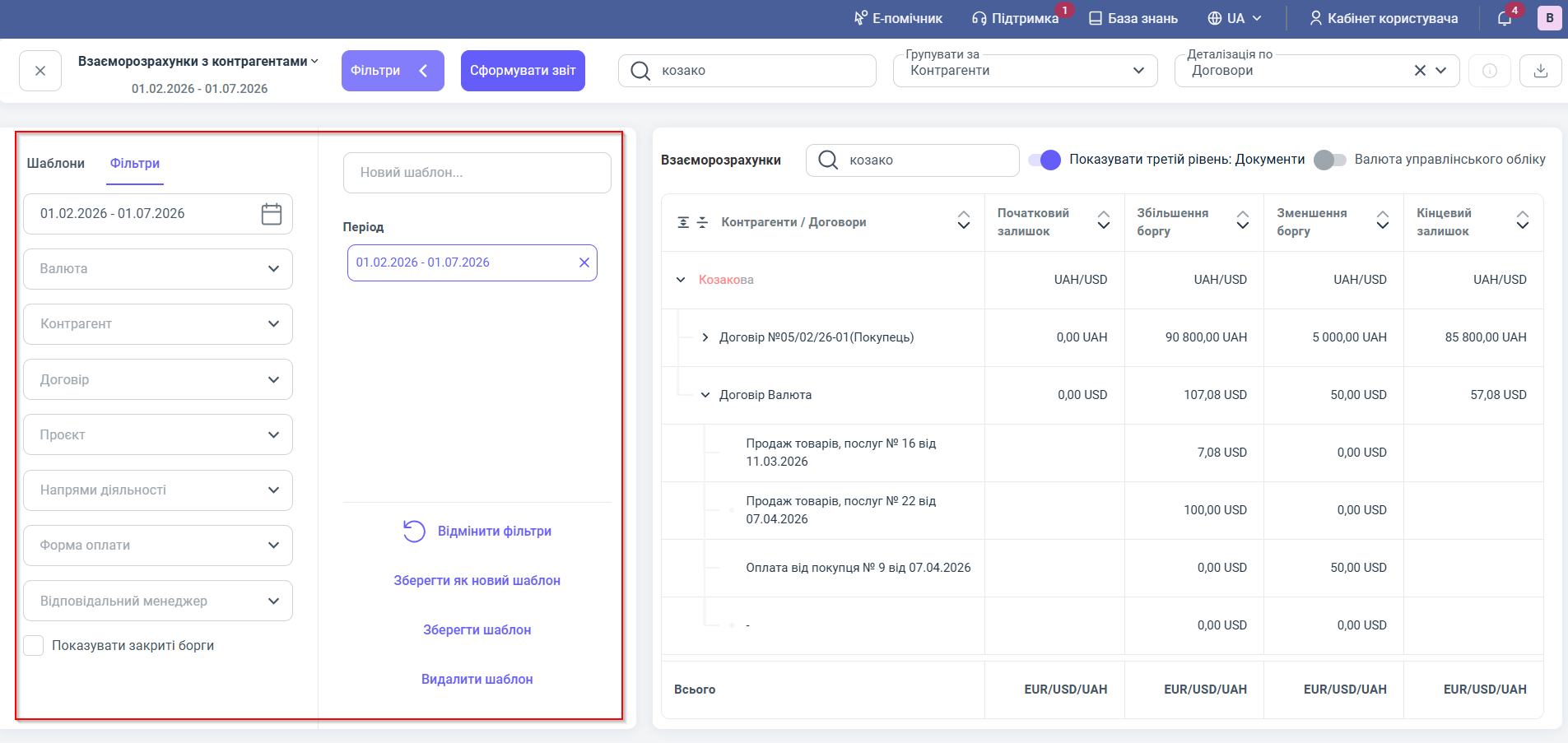Toggle Валюта управлінського обліку switch

[1329, 160]
